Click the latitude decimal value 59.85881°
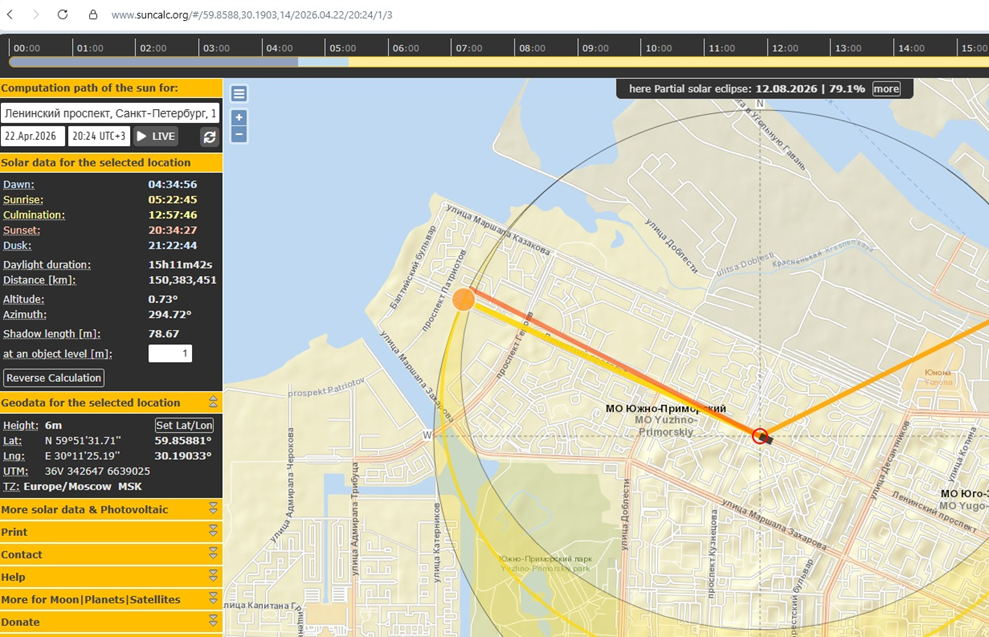 (183, 440)
